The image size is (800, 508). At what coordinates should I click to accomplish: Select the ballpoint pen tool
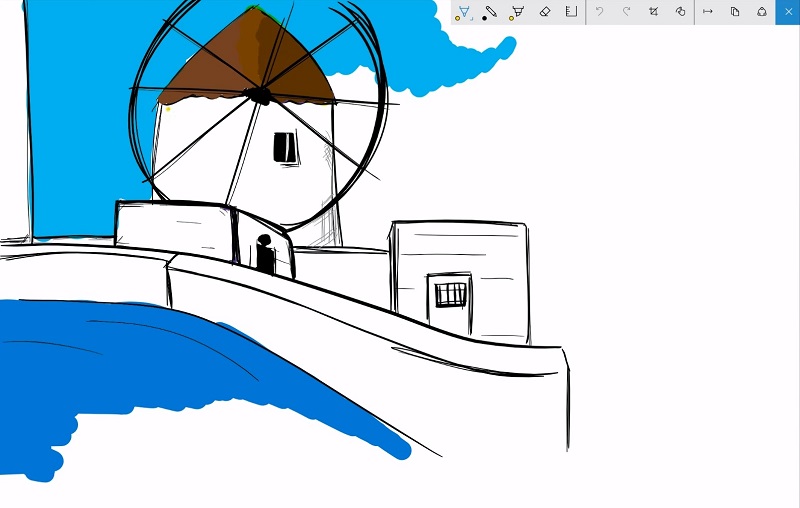coord(464,12)
